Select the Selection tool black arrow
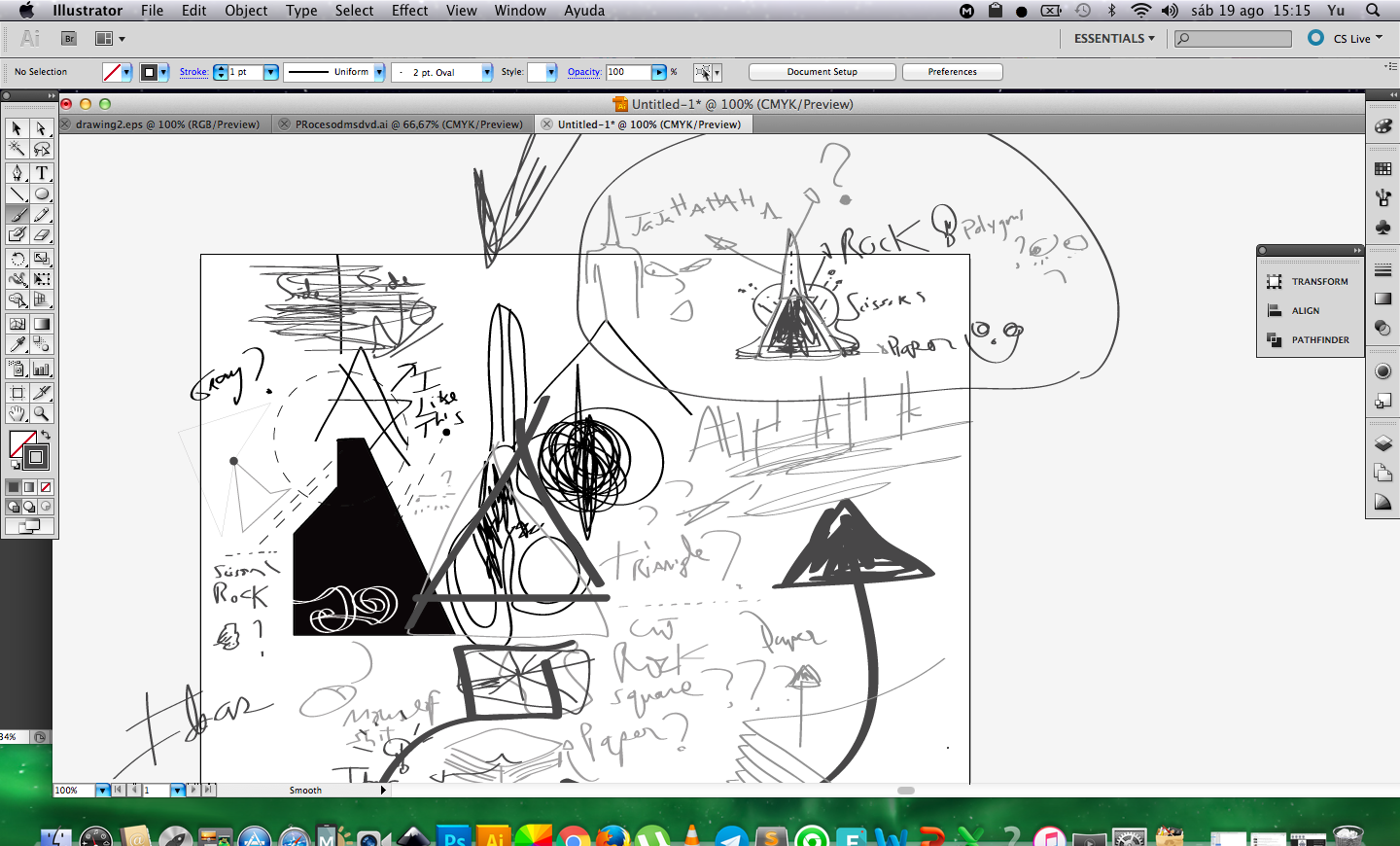The height and width of the screenshot is (846, 1400). click(x=17, y=128)
